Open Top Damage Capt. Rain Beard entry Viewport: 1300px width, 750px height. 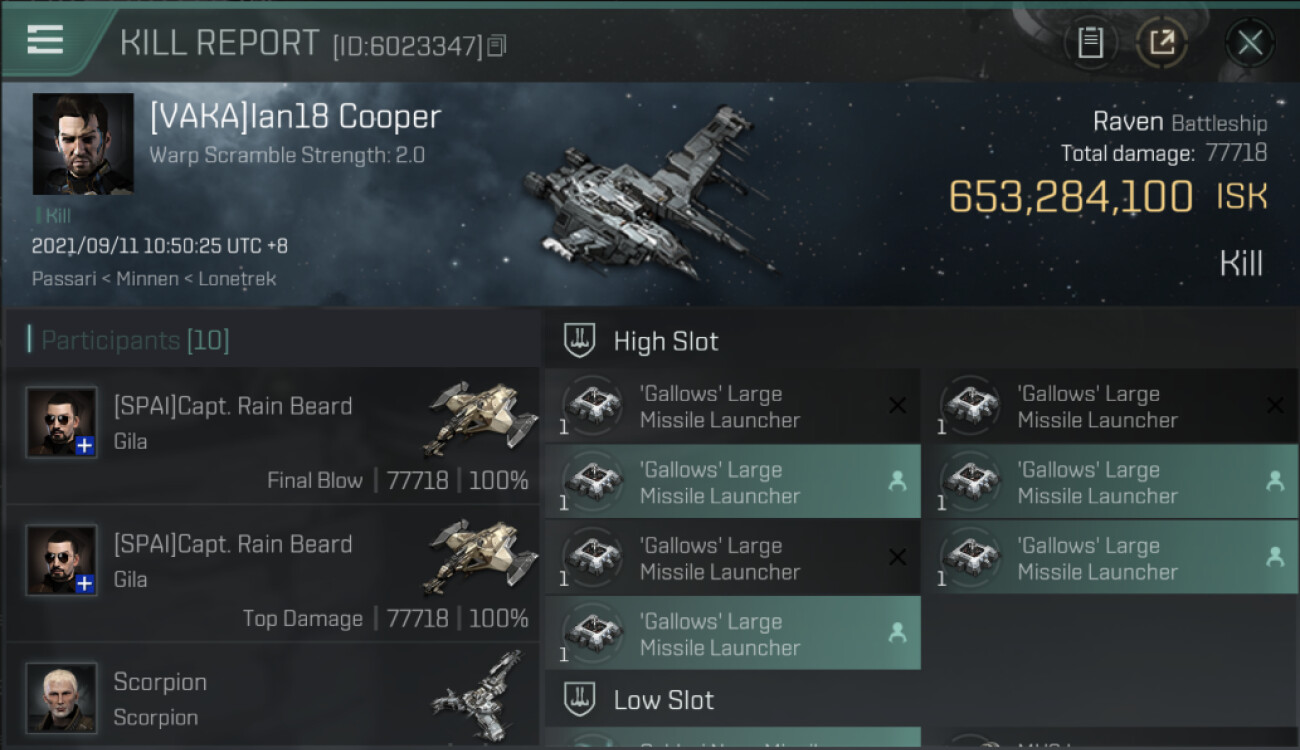pos(273,573)
